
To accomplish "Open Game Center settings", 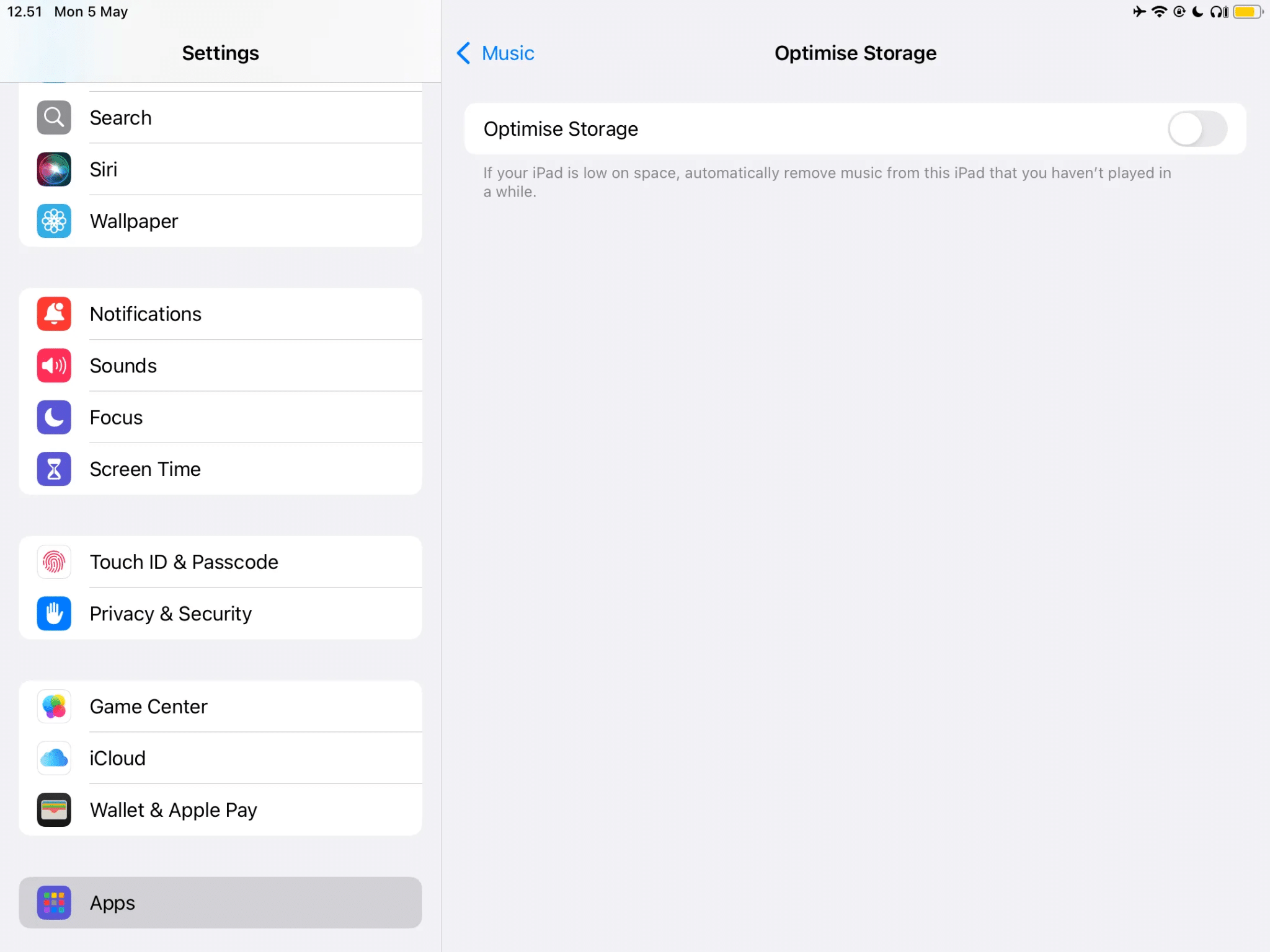I will pyautogui.click(x=148, y=706).
